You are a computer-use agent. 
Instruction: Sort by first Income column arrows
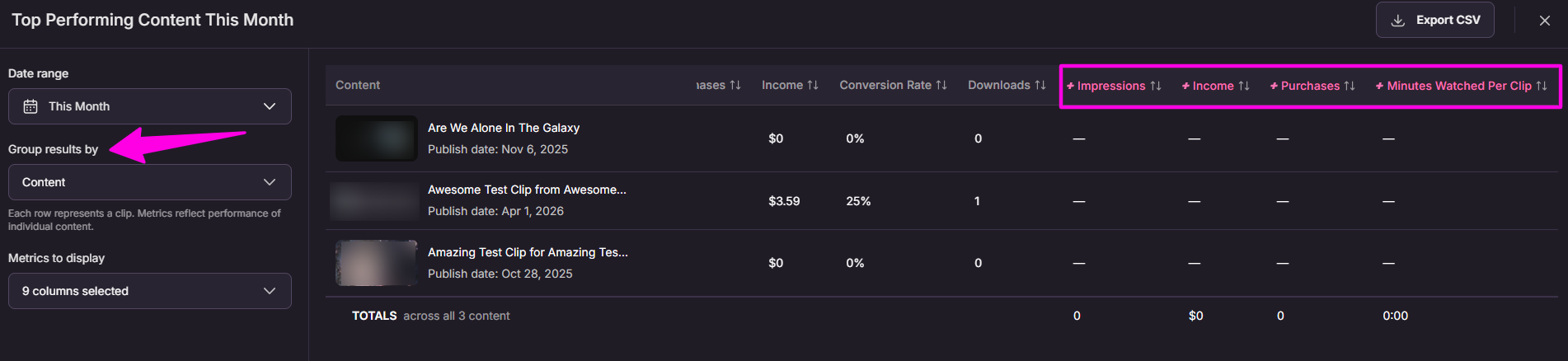pyautogui.click(x=812, y=85)
